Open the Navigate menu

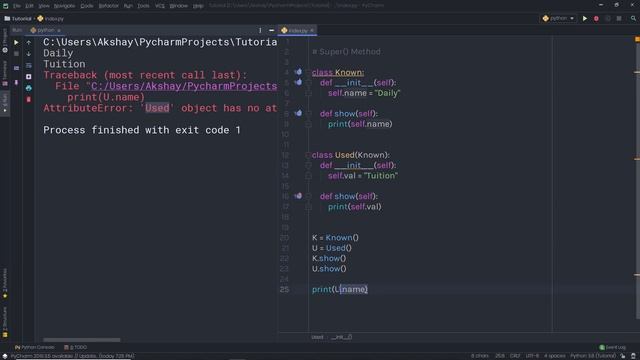[x=64, y=6]
